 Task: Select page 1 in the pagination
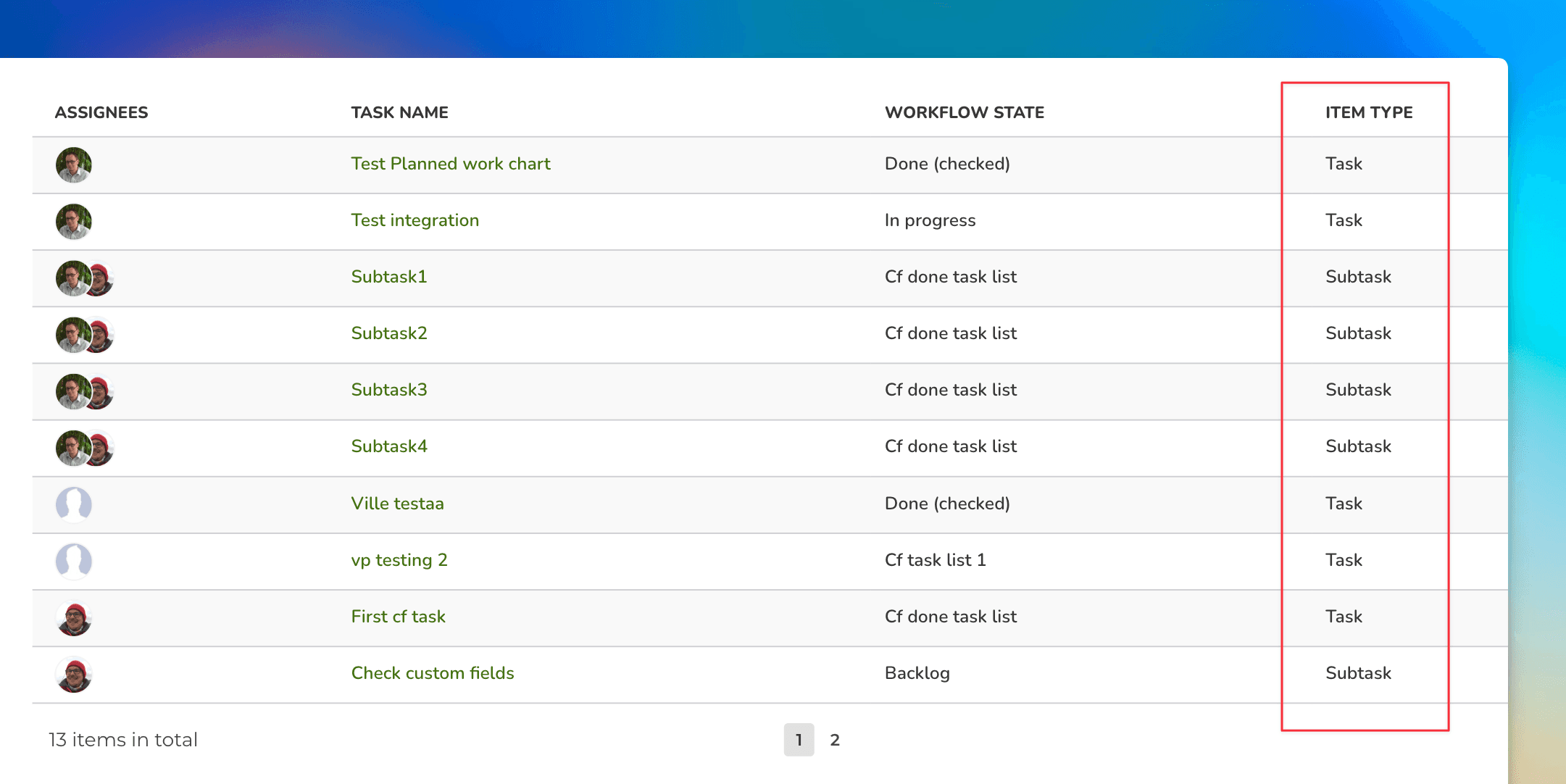click(x=799, y=740)
